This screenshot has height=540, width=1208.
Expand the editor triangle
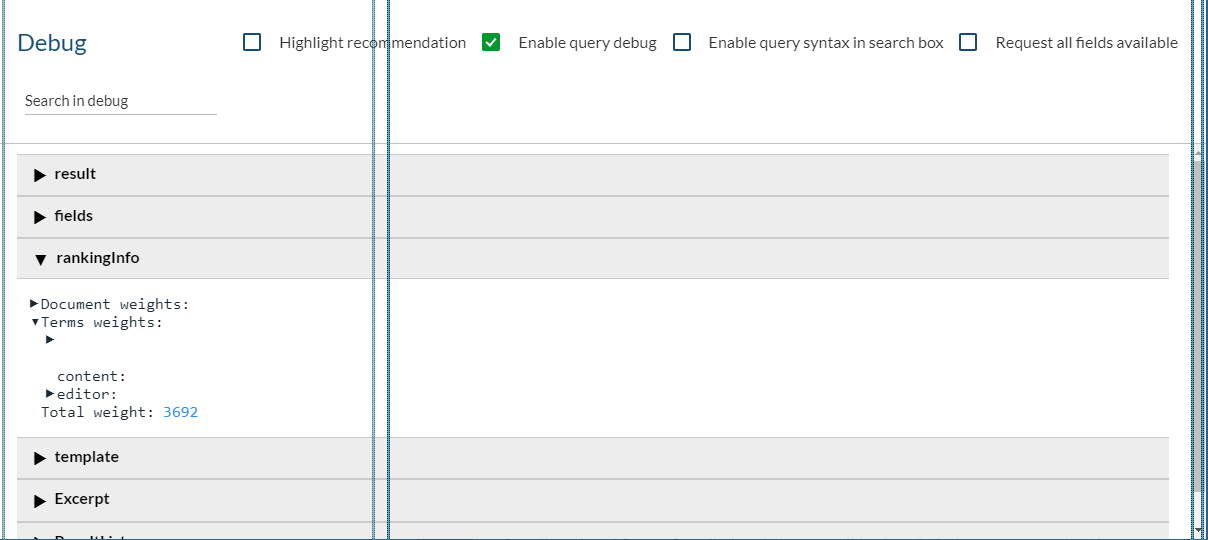pos(50,393)
